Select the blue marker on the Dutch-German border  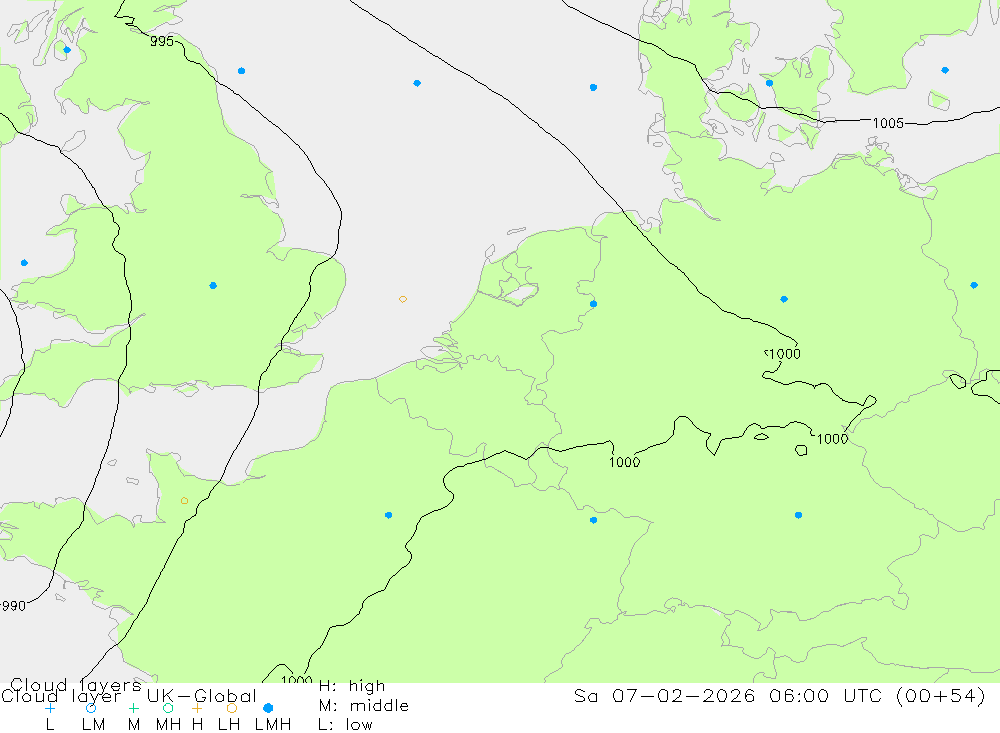(593, 304)
